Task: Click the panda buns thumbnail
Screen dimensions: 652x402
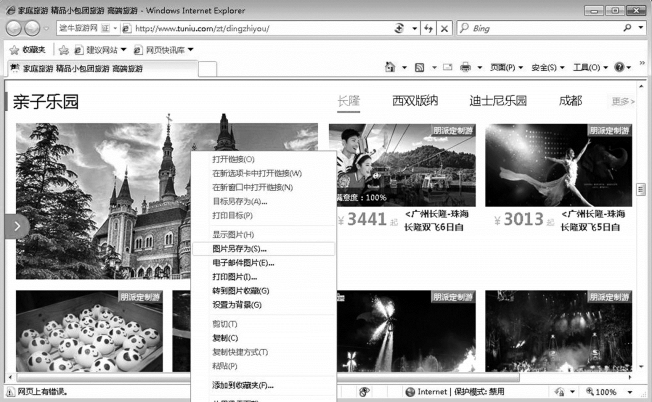Action: pyautogui.click(x=89, y=331)
